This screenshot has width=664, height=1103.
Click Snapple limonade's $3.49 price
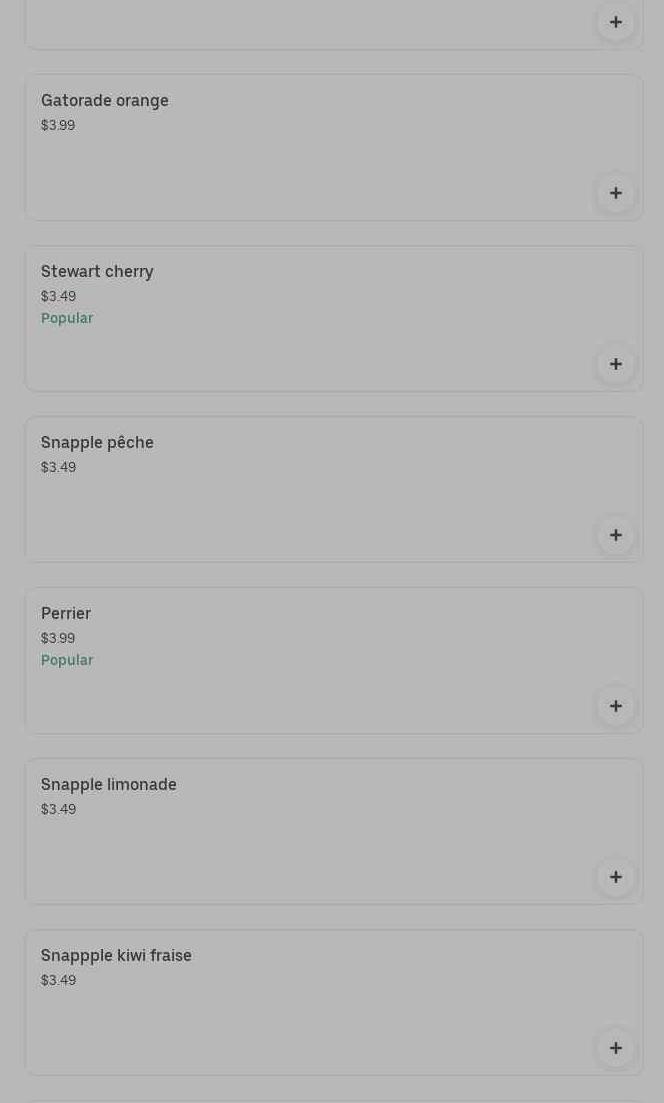(58, 809)
